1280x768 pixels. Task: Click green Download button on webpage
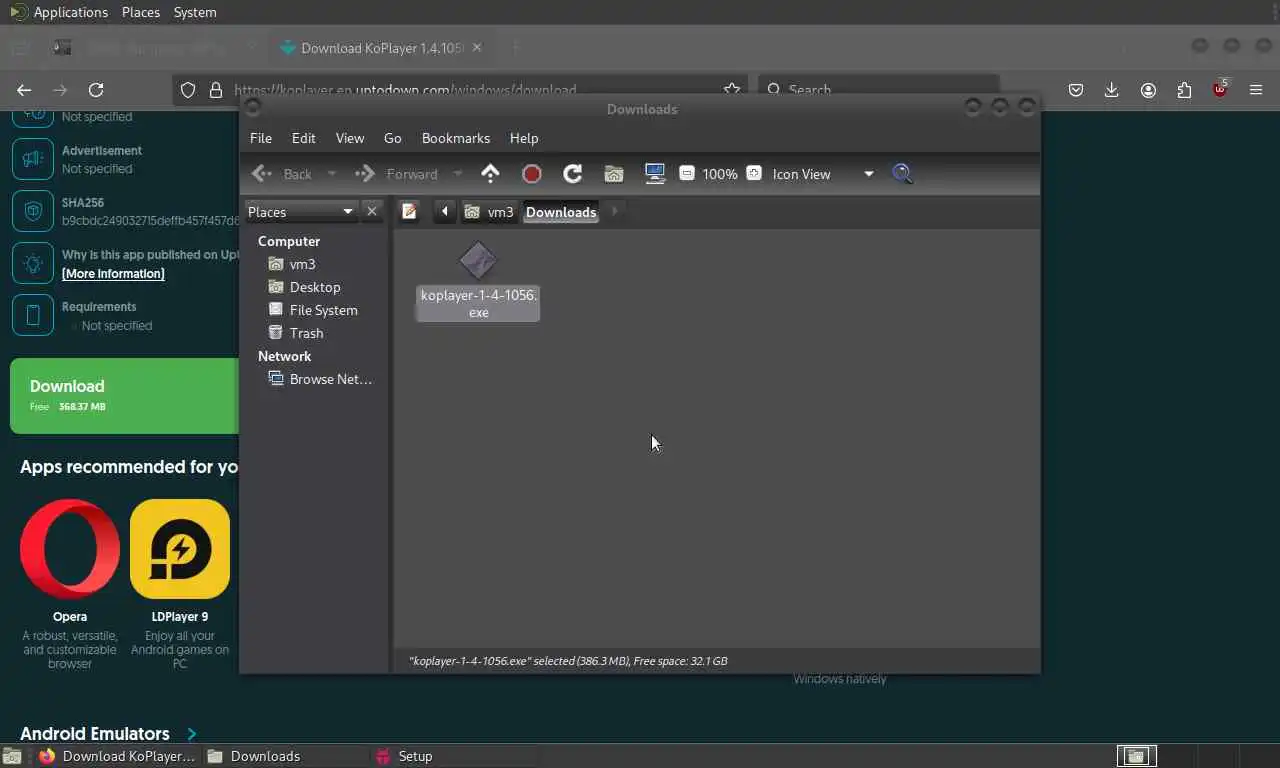coord(124,395)
